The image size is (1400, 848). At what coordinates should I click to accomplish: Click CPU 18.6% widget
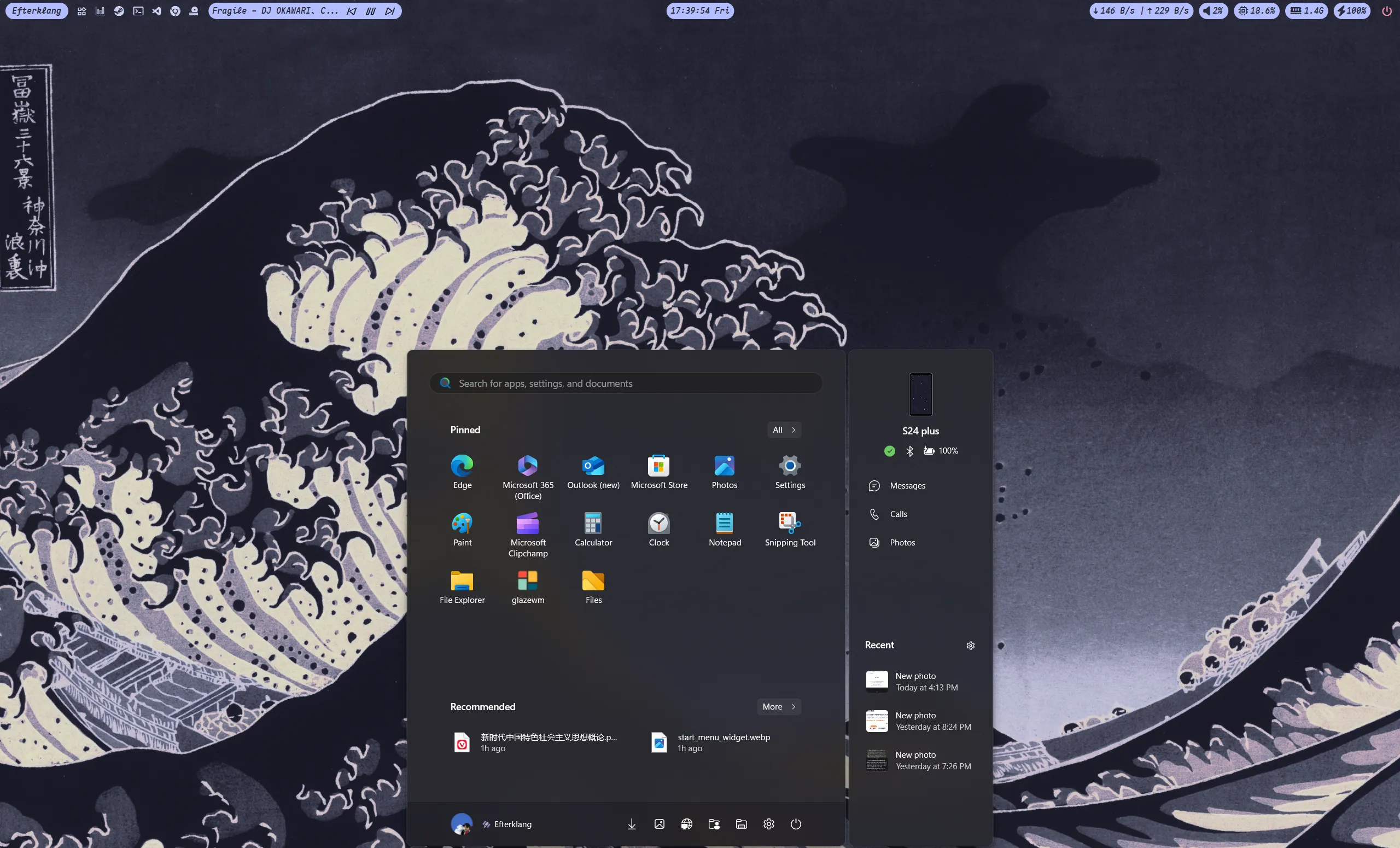point(1256,11)
